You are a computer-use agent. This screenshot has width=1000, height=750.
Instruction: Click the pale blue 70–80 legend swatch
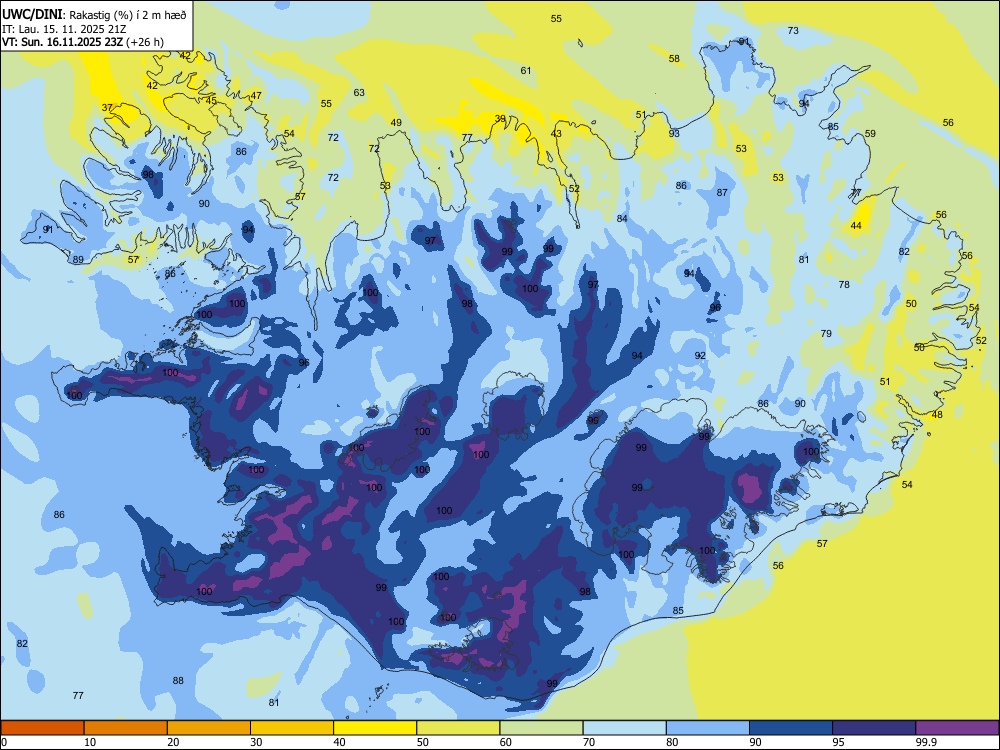tap(624, 728)
